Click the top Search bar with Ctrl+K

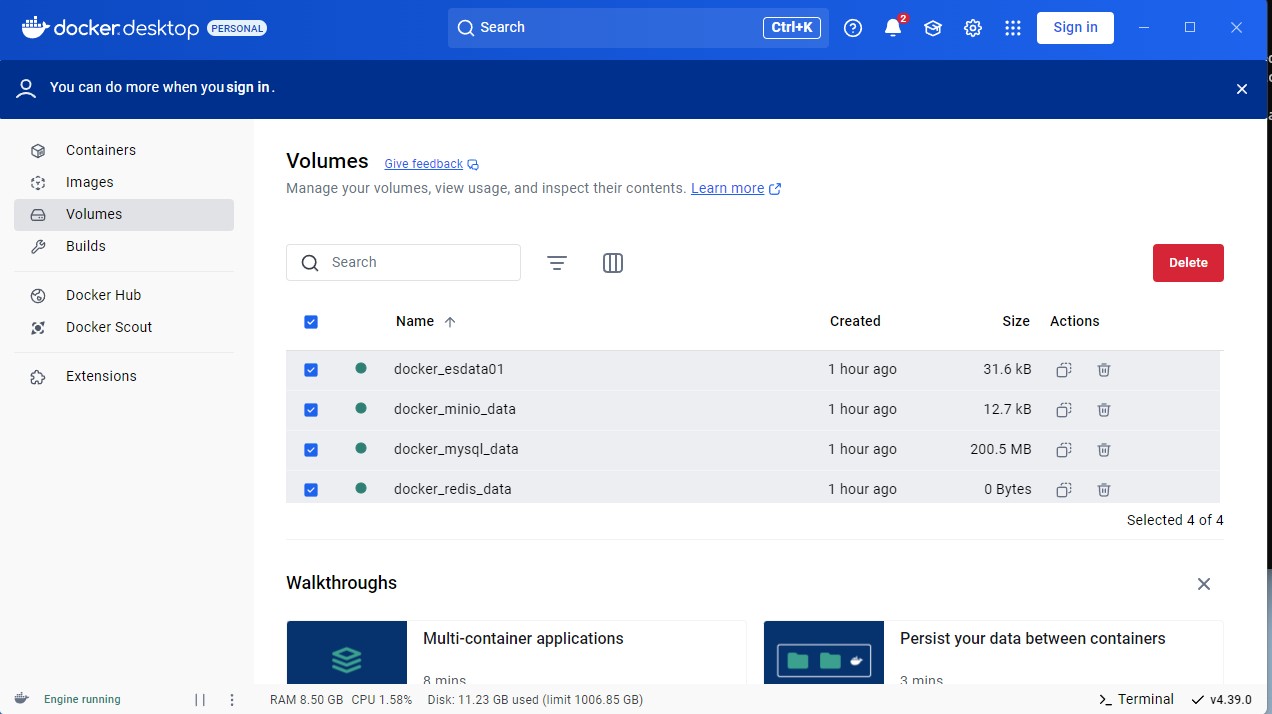pos(638,28)
